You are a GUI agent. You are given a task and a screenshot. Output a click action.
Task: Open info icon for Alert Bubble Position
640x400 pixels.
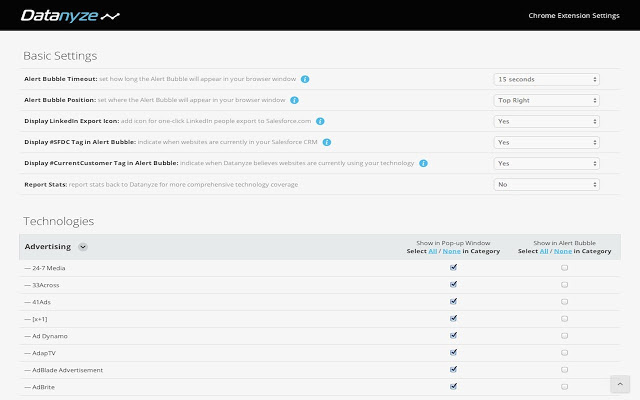pos(294,100)
